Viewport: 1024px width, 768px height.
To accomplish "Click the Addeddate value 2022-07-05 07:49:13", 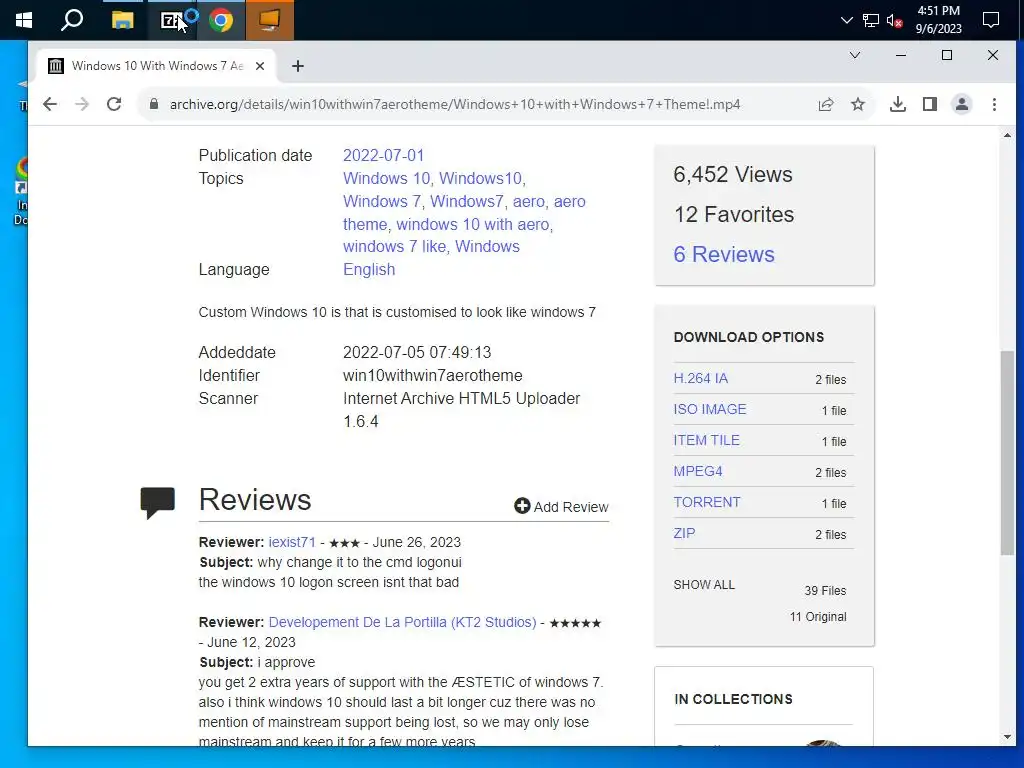I will pos(417,353).
